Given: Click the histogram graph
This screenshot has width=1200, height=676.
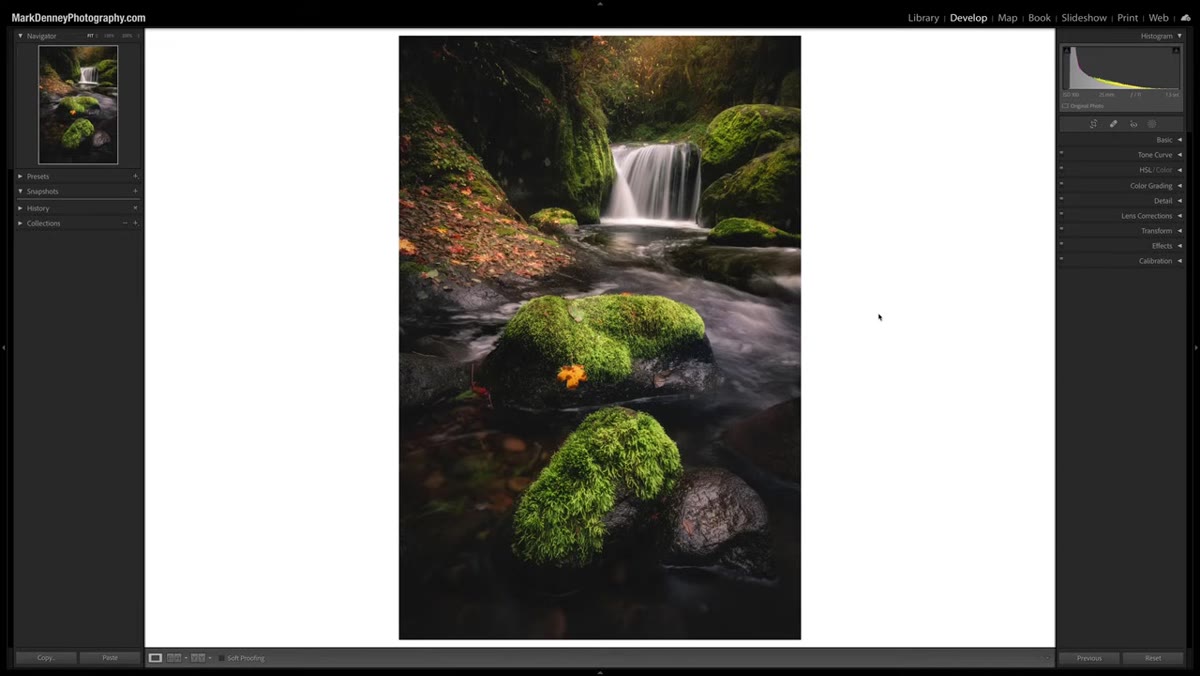Looking at the screenshot, I should click(1121, 68).
